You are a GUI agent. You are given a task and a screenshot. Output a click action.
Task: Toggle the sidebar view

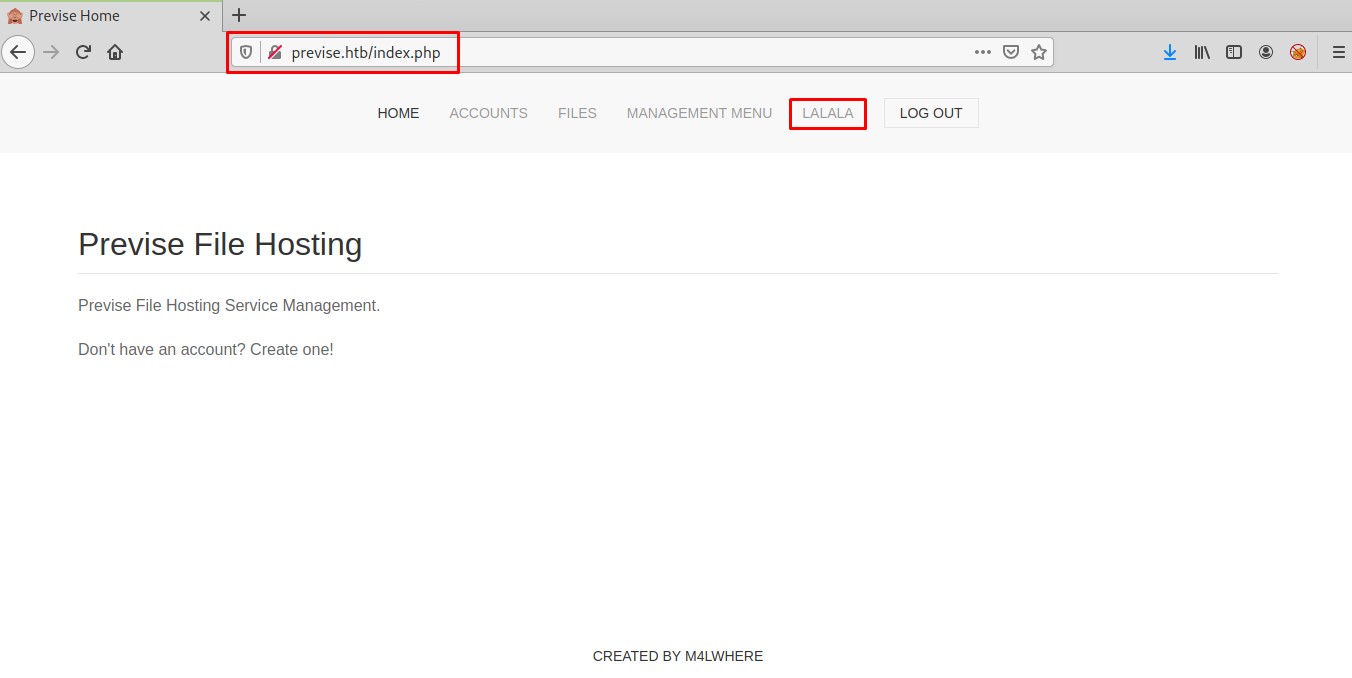pyautogui.click(x=1234, y=52)
